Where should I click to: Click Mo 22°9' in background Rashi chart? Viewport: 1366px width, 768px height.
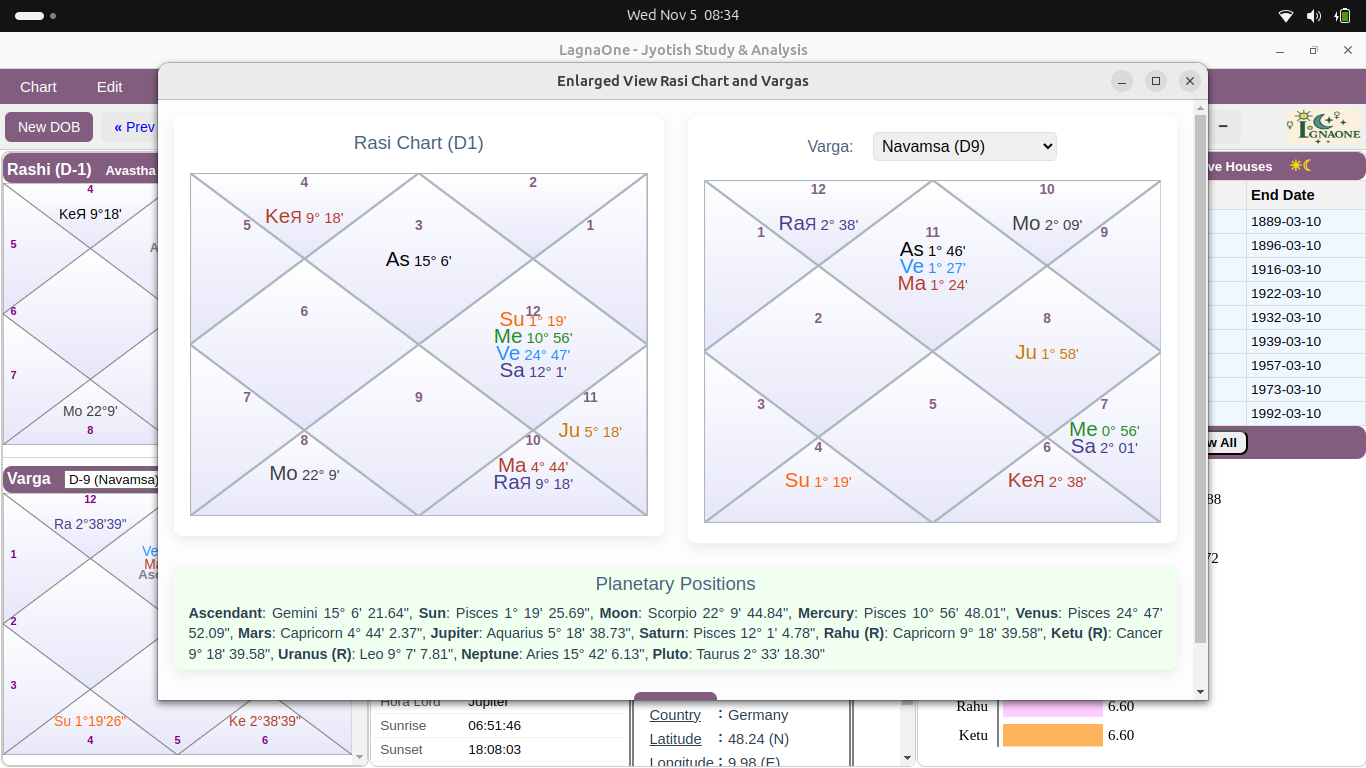[90, 411]
